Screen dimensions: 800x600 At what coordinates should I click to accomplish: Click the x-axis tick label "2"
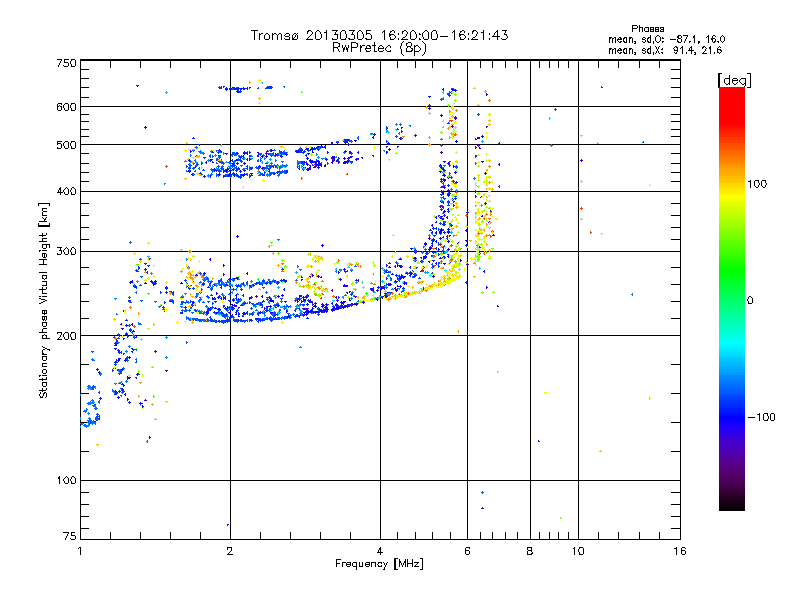coord(230,551)
